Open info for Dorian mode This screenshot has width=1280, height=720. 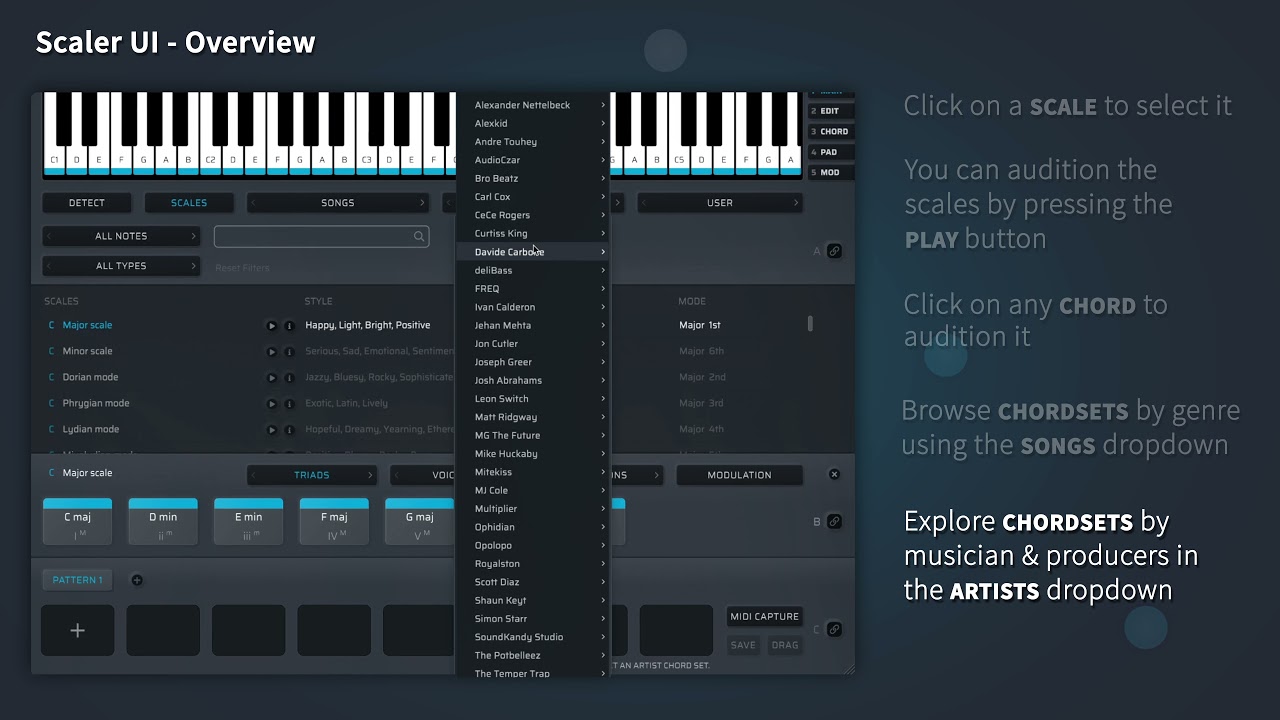pos(289,377)
